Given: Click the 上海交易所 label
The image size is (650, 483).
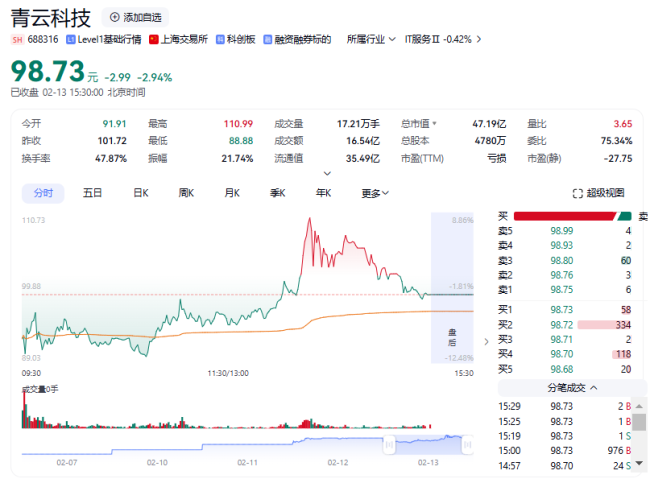Looking at the screenshot, I should [184, 39].
